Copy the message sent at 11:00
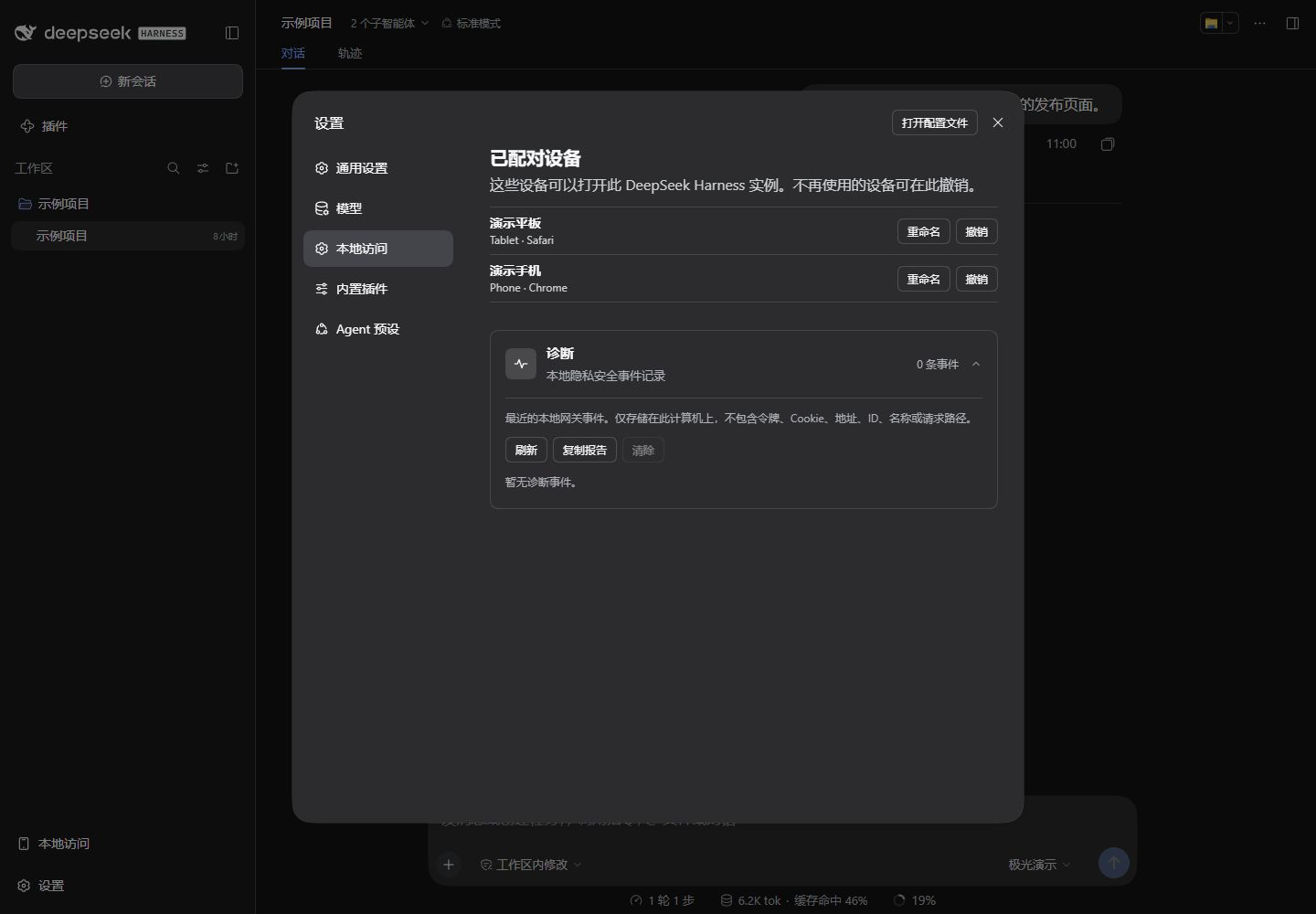 click(1108, 144)
